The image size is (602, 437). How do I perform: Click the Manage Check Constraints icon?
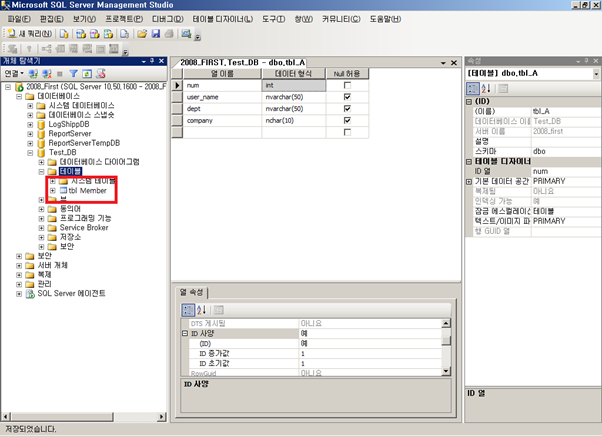point(101,49)
